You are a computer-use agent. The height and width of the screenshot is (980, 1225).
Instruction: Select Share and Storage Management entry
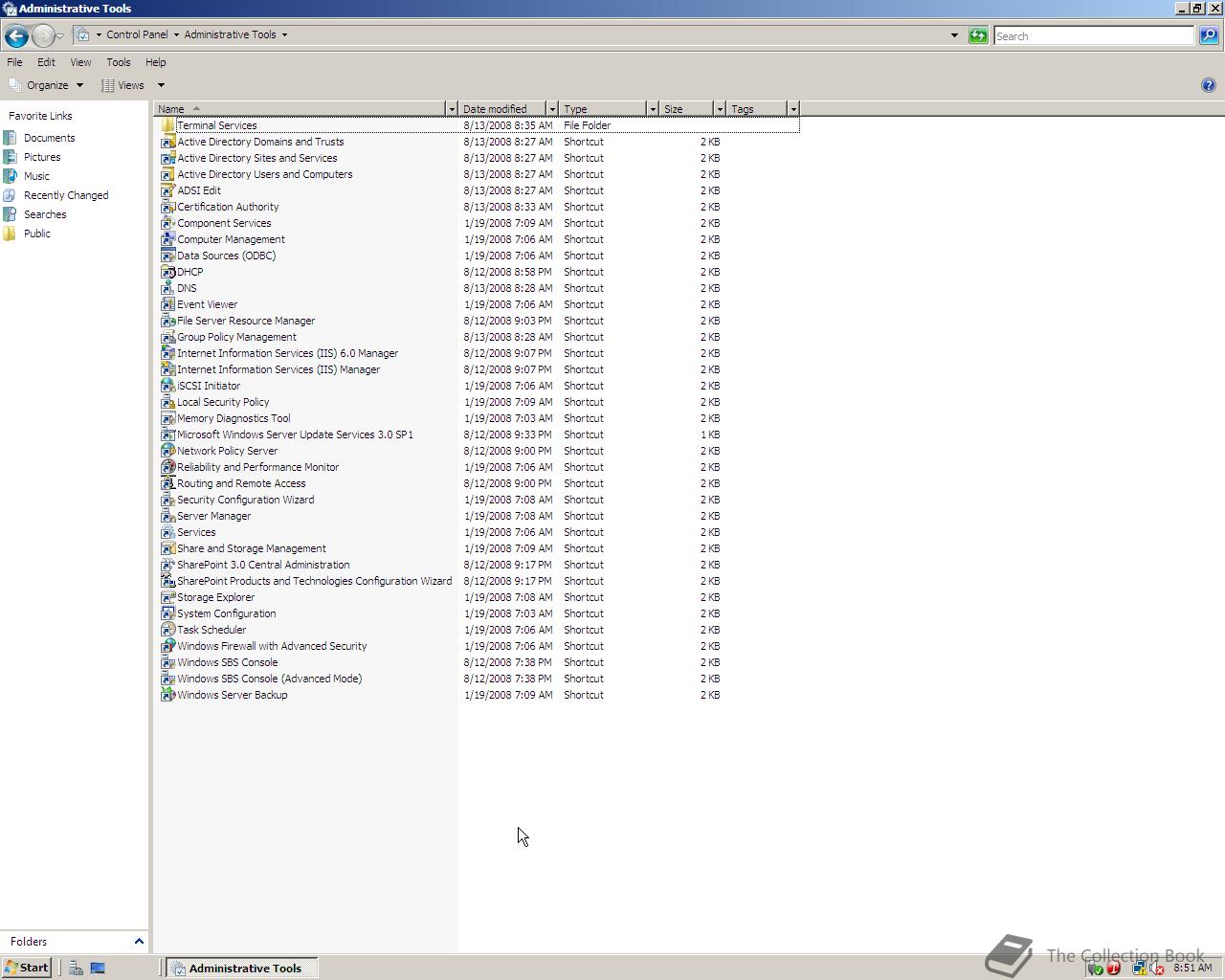(x=252, y=548)
